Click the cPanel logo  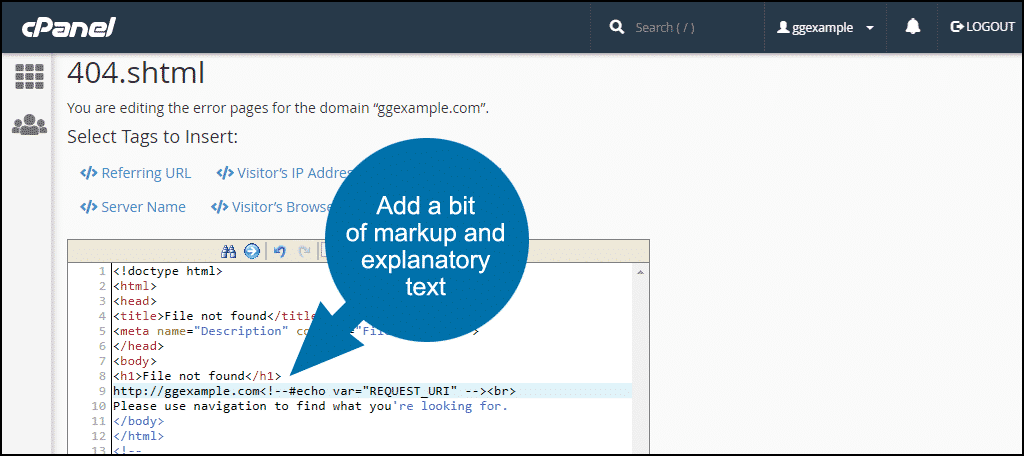click(x=69, y=25)
